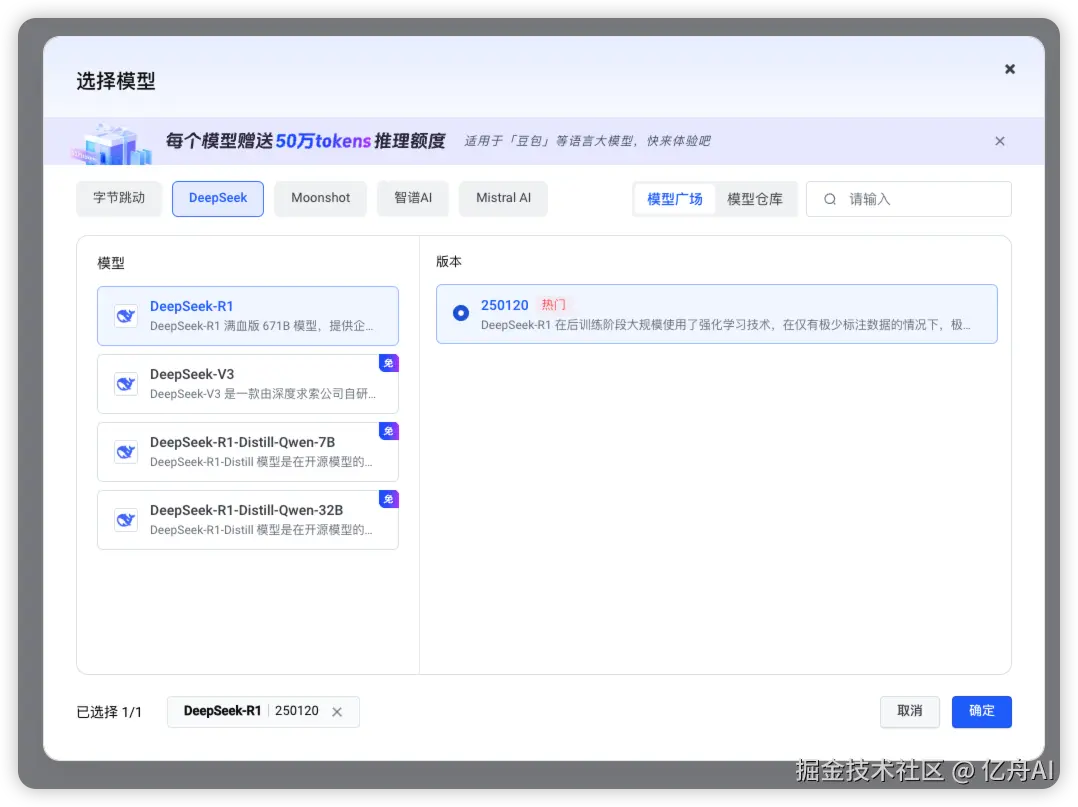Open the 模型广场 view
The width and height of the screenshot is (1078, 807).
(x=674, y=199)
